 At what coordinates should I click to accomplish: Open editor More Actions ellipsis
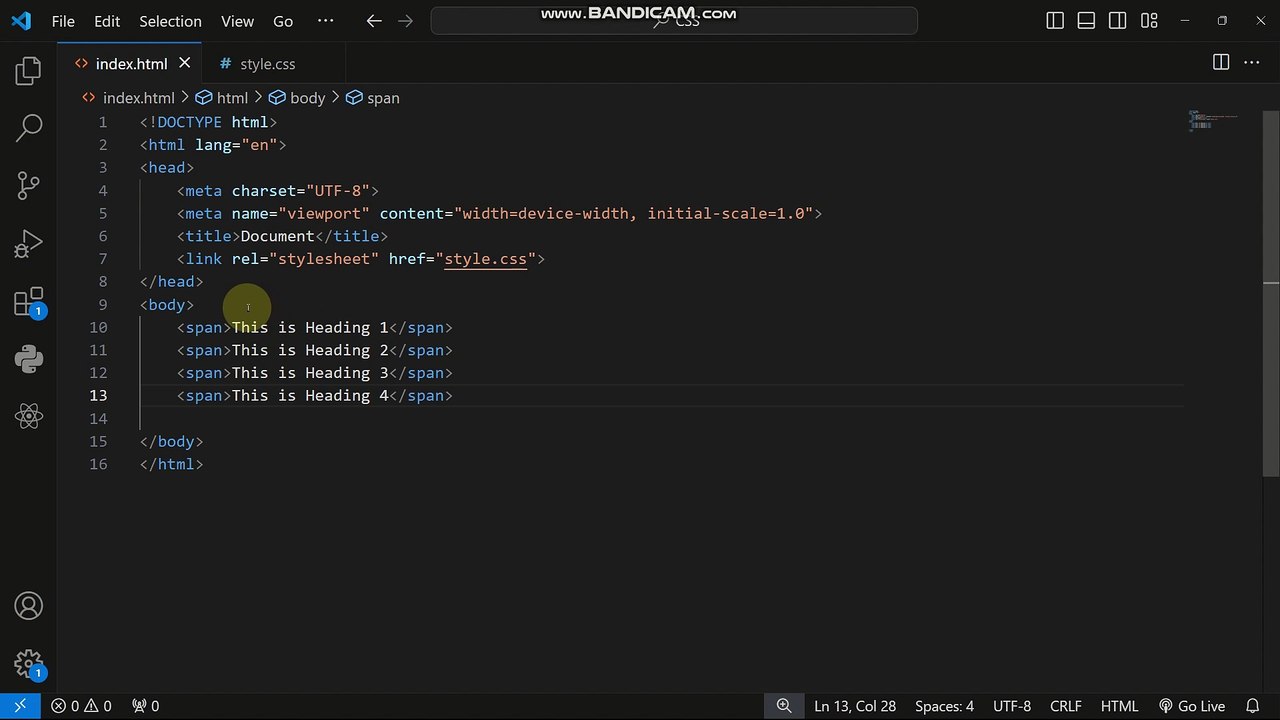pos(1251,63)
